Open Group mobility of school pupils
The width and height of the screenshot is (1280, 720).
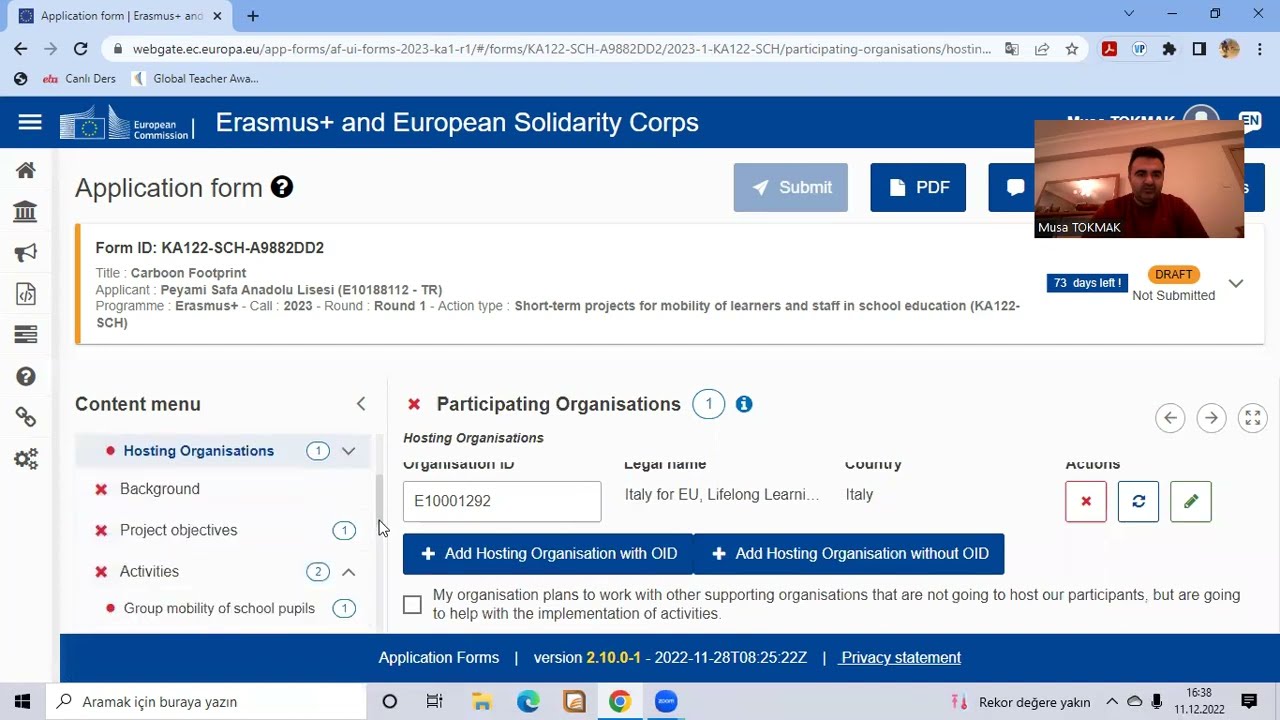219,608
